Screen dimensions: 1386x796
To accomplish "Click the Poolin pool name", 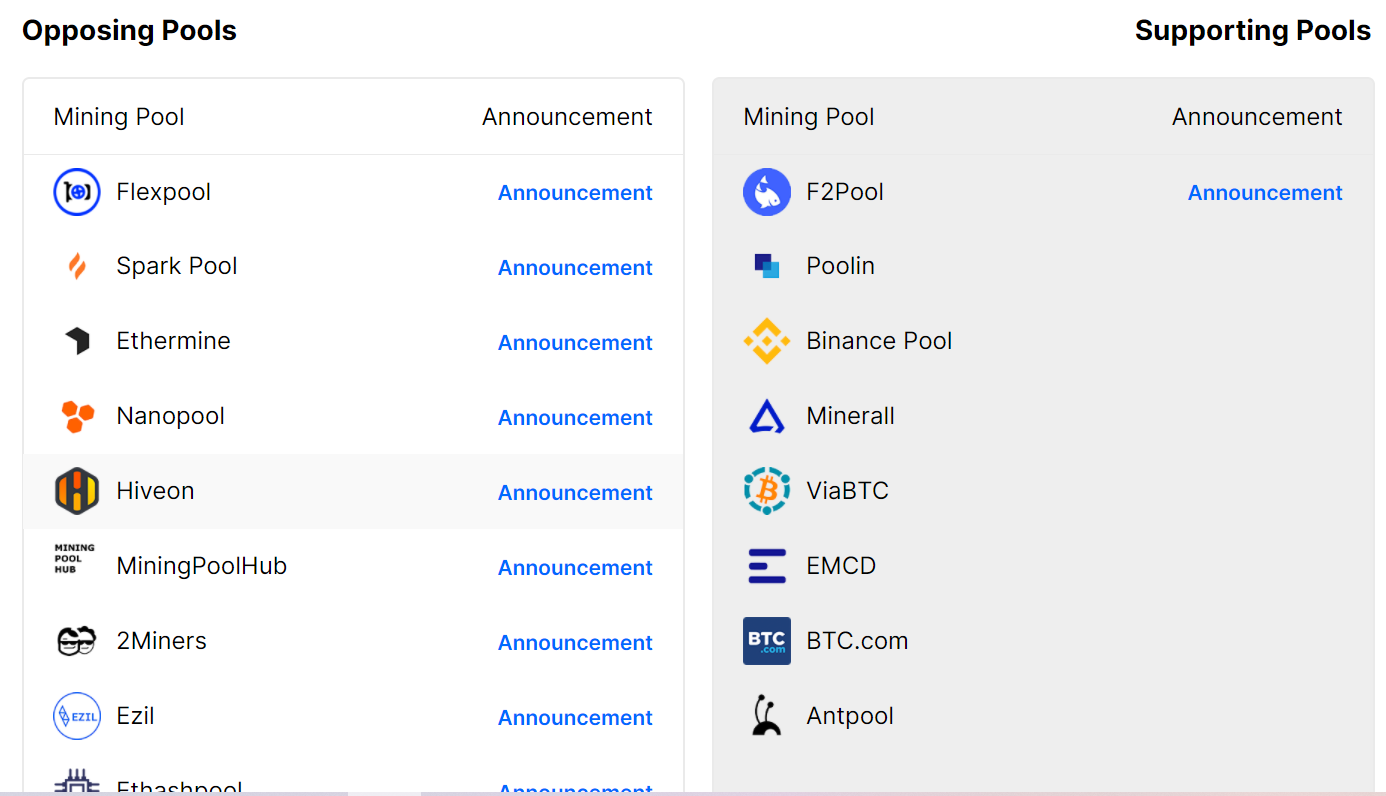I will click(840, 266).
